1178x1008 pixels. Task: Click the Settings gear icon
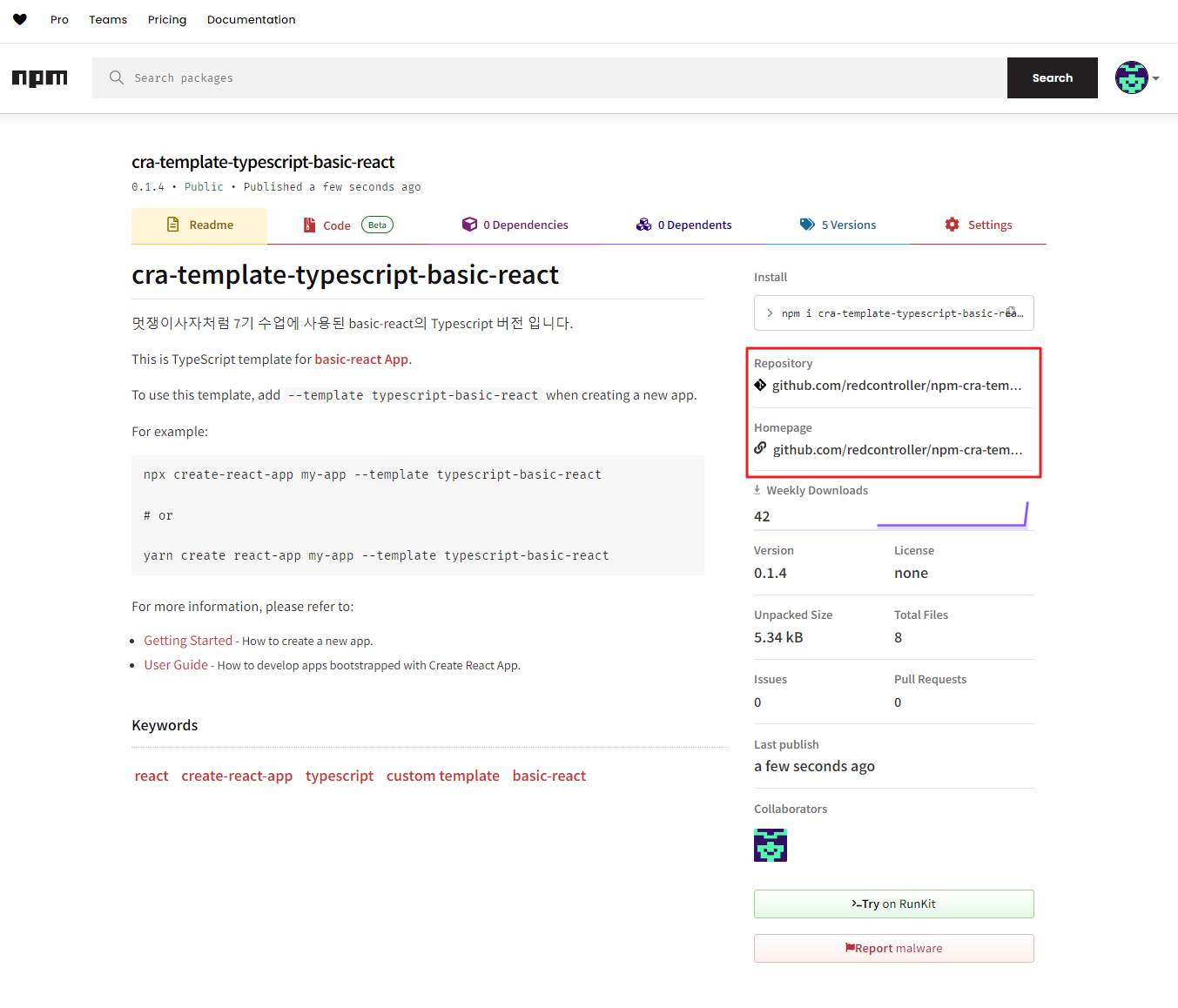[x=952, y=225]
